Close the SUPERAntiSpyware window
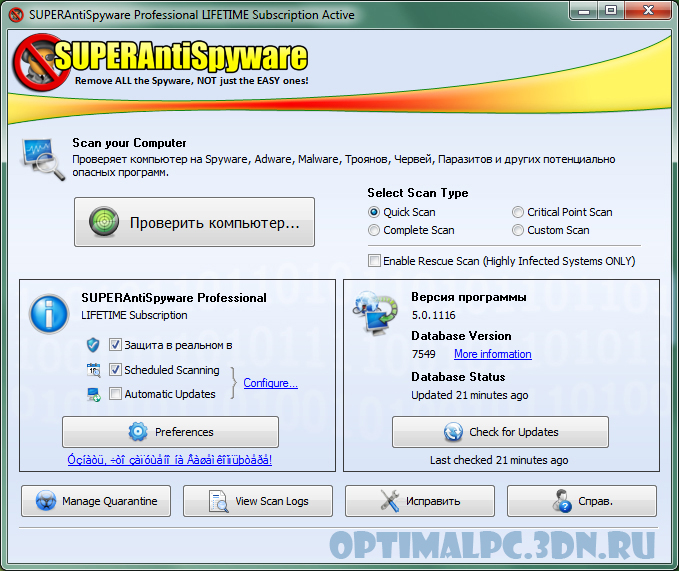This screenshot has height=571, width=679. pyautogui.click(x=648, y=11)
